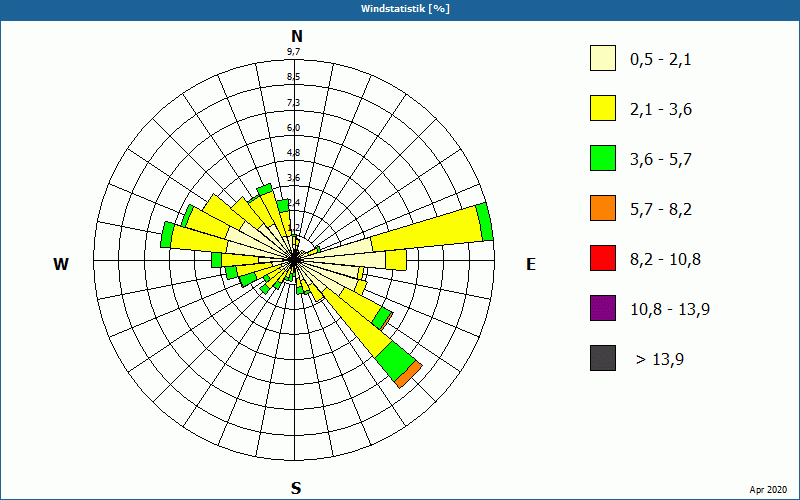This screenshot has height=500, width=800.
Task: Click the 3,6 radial axis value
Action: tap(293, 178)
